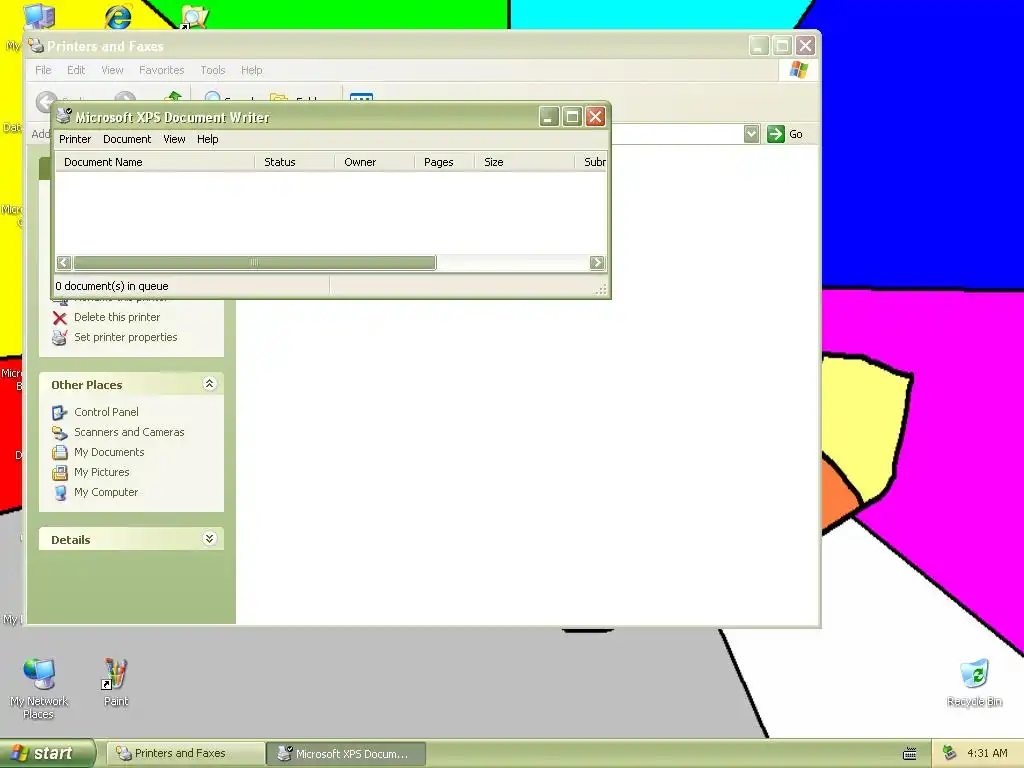Click the queue's right scroll arrow

pos(597,263)
